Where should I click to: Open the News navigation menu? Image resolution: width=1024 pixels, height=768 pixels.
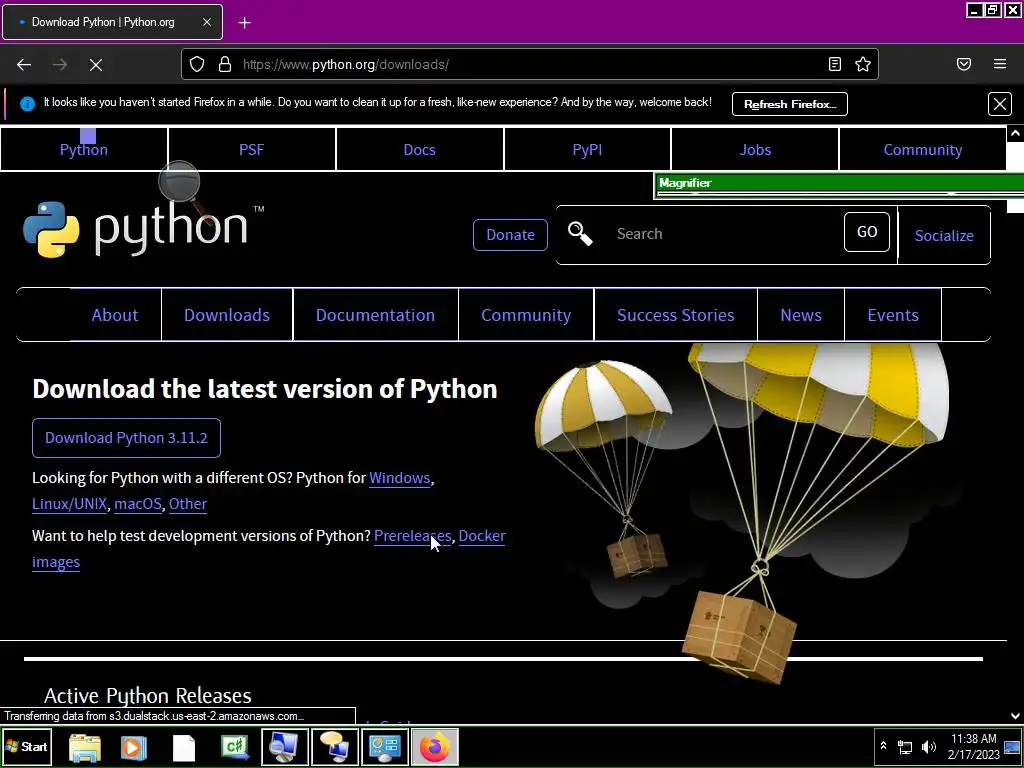pos(801,315)
